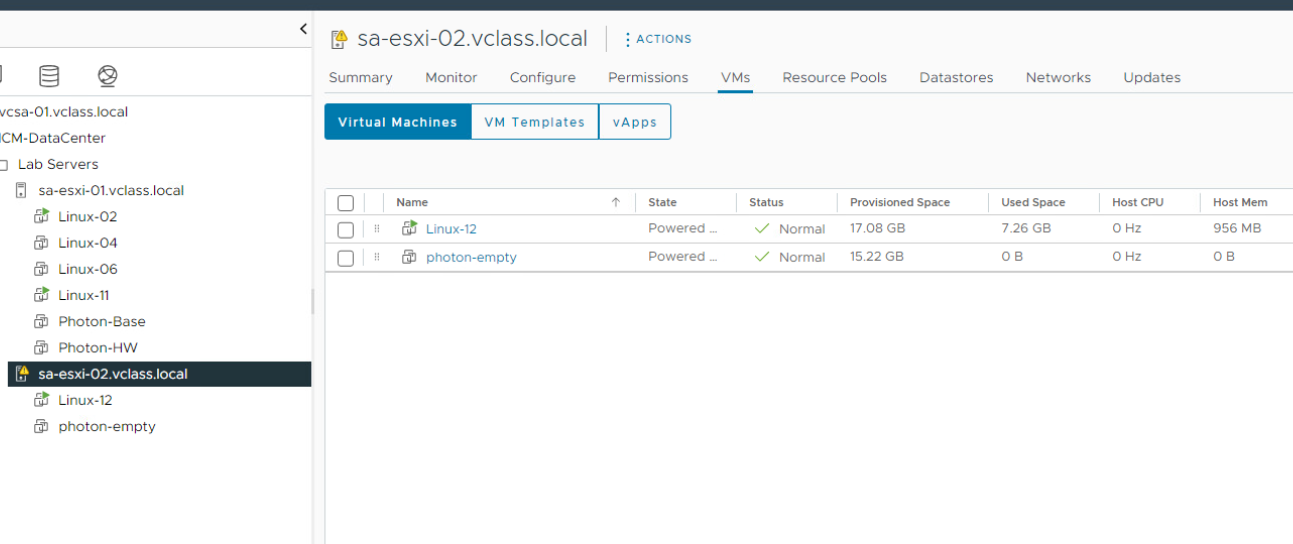Click the warning host icon of sa-esxi-02 in tree
The width and height of the screenshot is (1293, 544).
[22, 374]
